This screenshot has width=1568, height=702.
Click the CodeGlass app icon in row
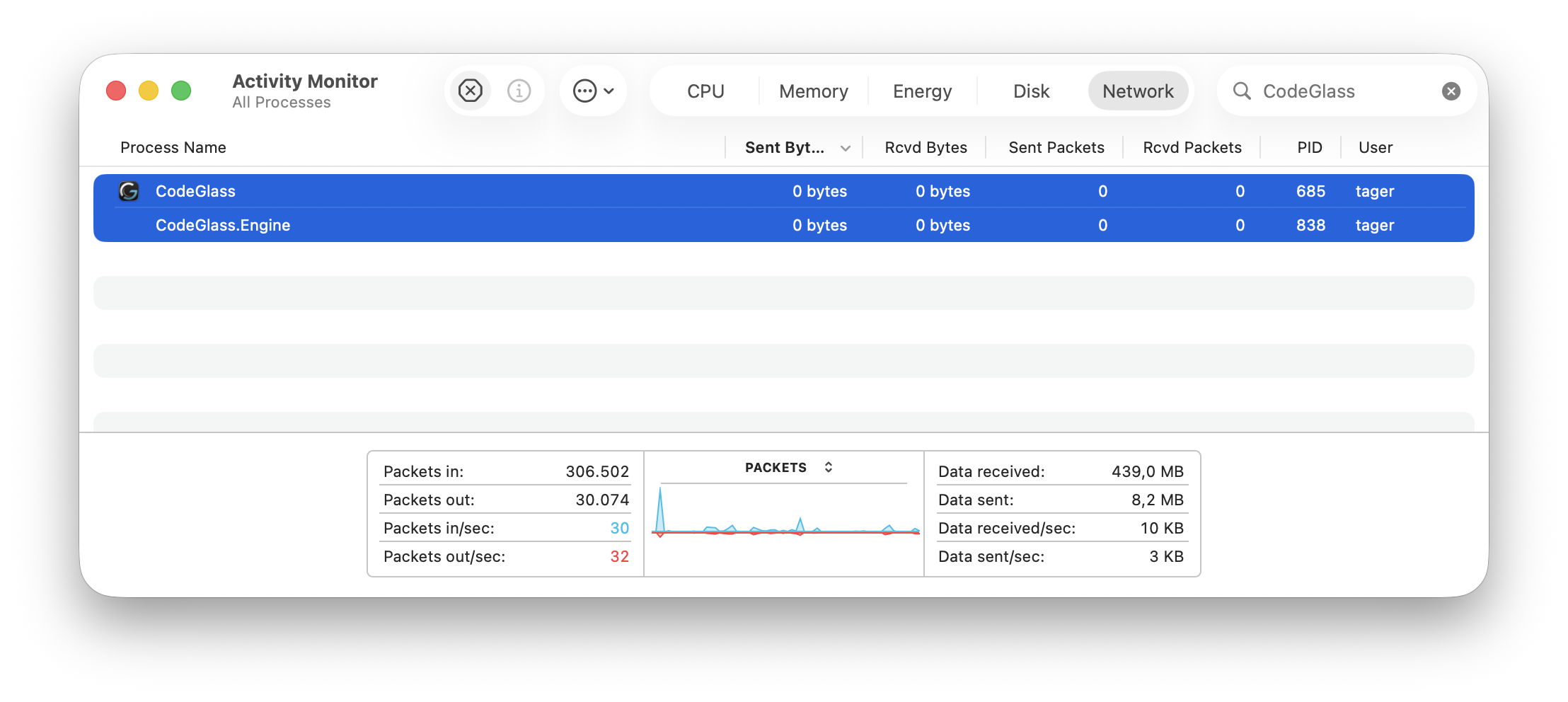click(129, 191)
